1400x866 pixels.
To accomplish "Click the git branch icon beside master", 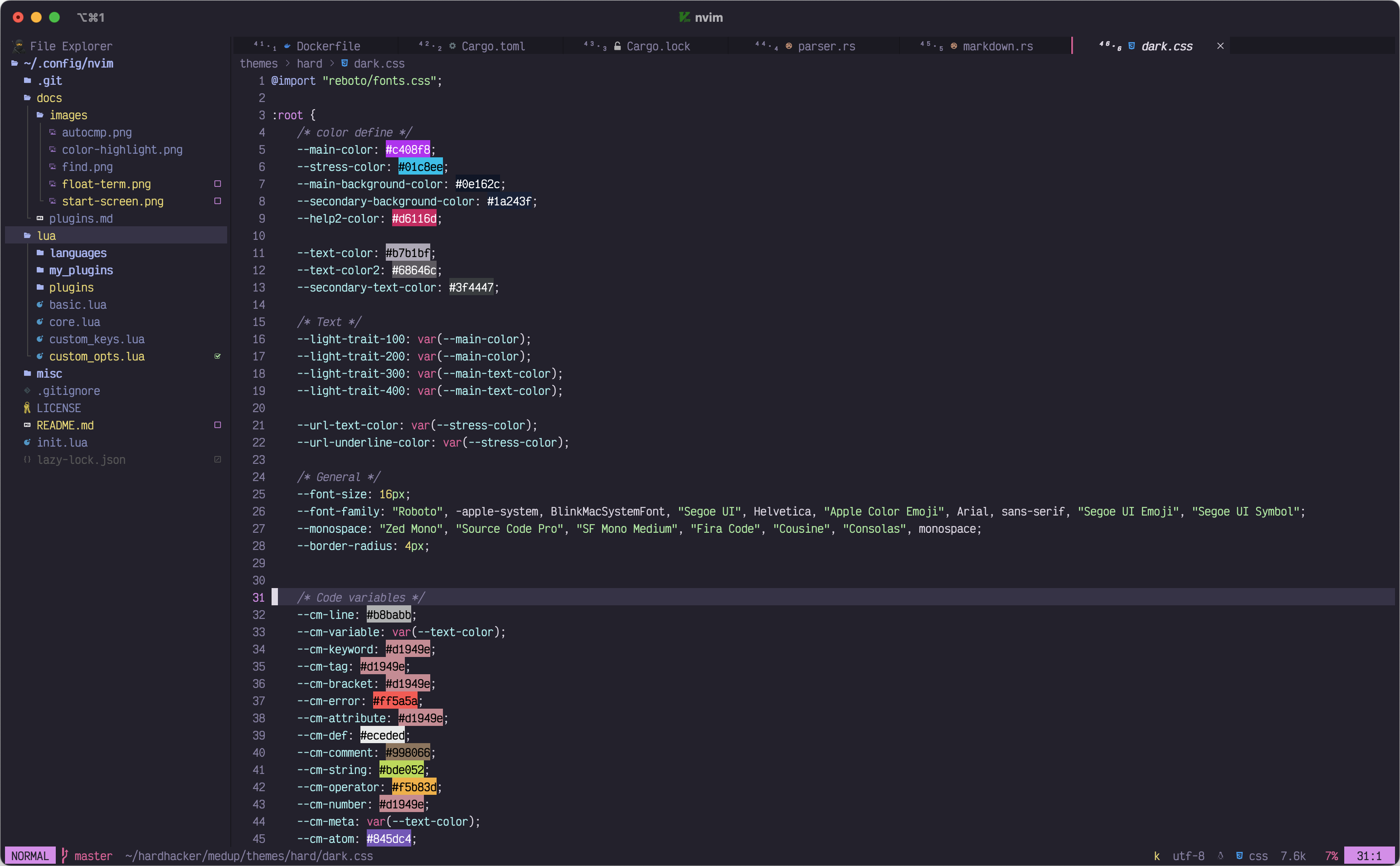I will [65, 856].
